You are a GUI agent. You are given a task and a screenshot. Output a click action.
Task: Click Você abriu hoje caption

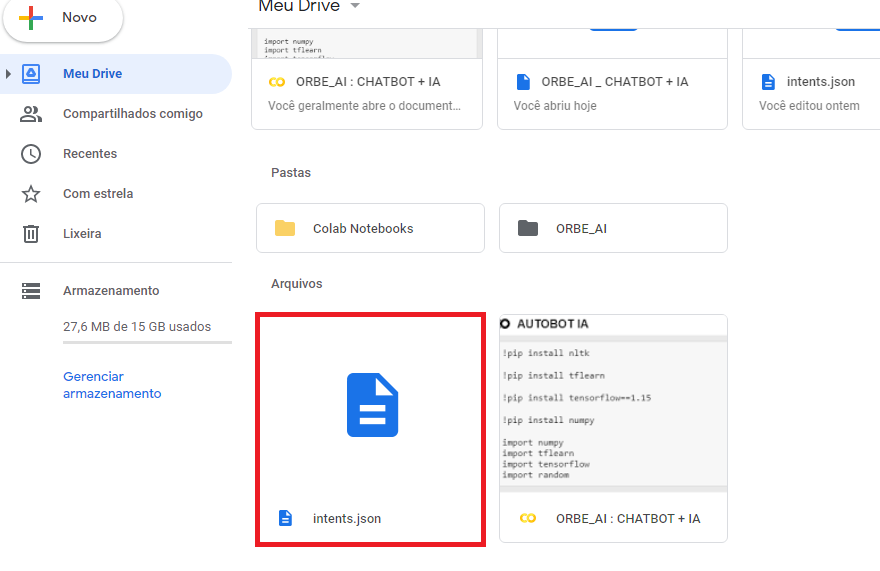[x=555, y=106]
